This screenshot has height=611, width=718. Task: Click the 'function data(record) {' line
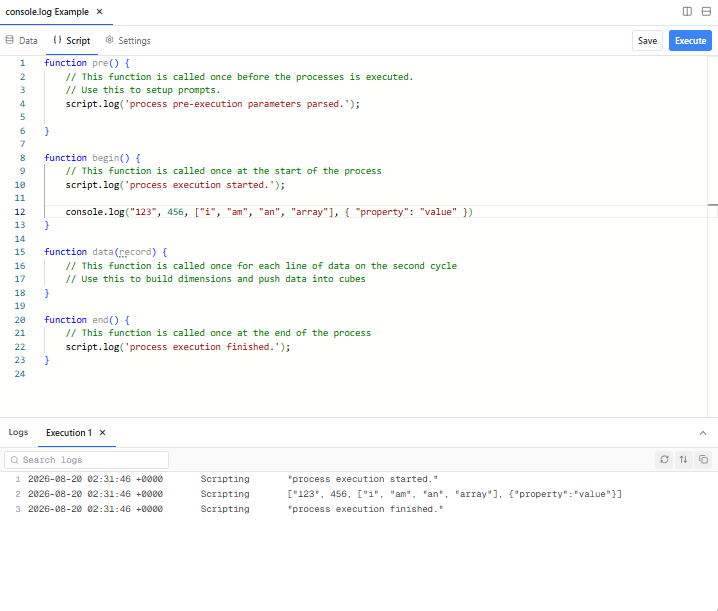(106, 252)
